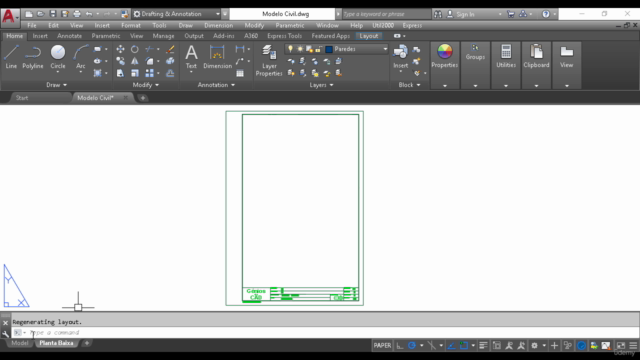Expand the Draw panel
This screenshot has width=640, height=360.
pos(56,85)
